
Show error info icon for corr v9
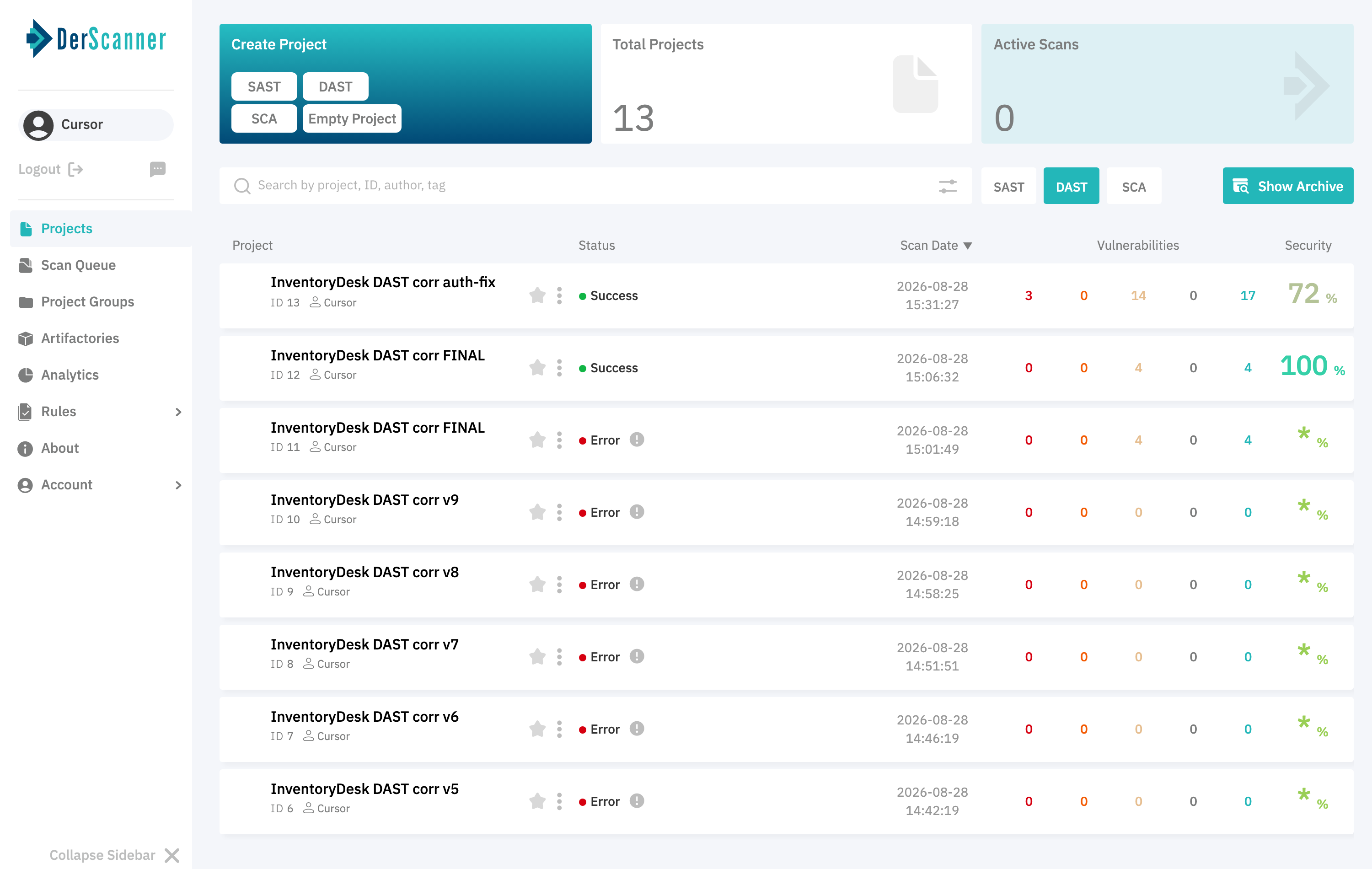pyautogui.click(x=637, y=512)
